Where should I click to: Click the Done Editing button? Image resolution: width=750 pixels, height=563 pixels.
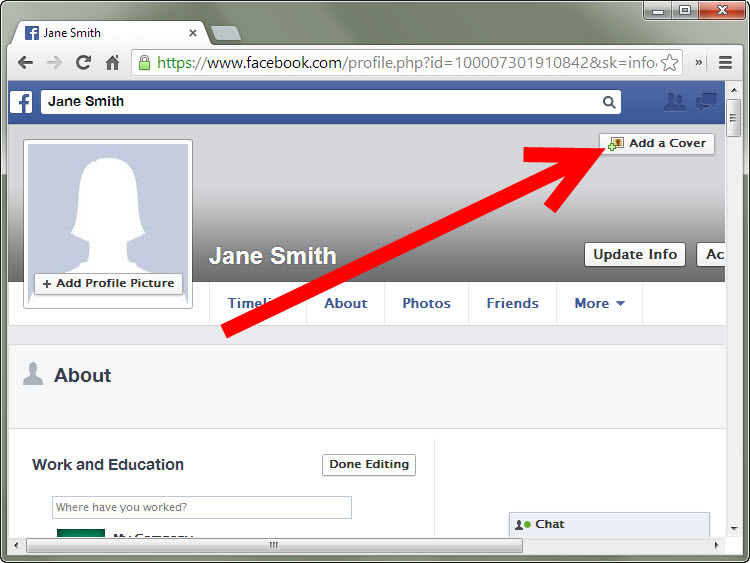[x=369, y=465]
